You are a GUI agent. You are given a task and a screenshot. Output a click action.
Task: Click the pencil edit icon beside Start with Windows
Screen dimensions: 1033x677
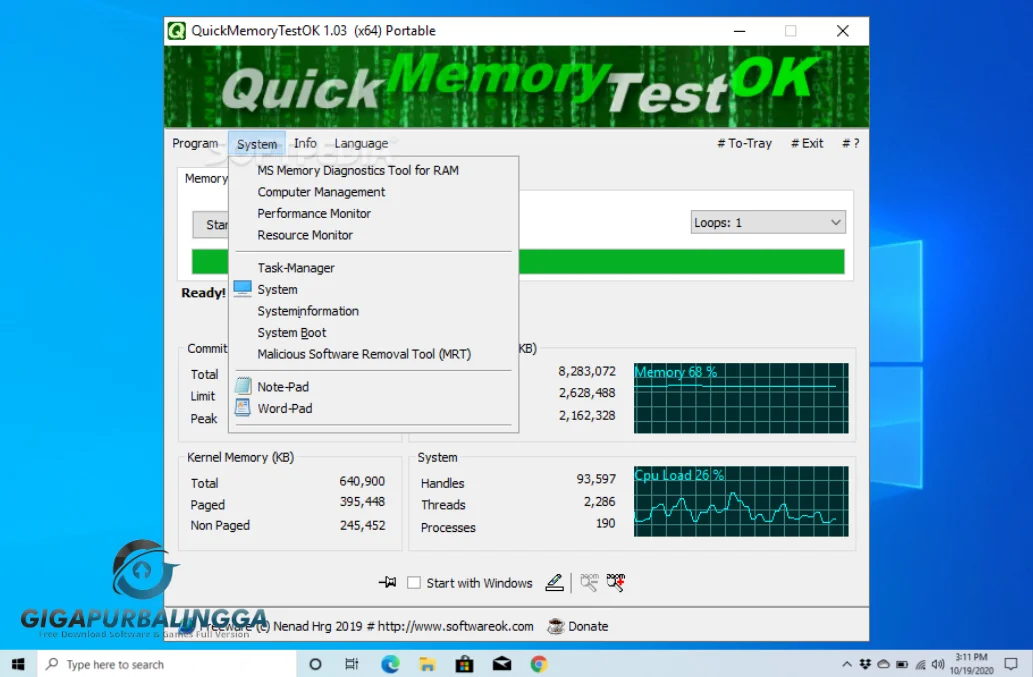click(x=555, y=582)
